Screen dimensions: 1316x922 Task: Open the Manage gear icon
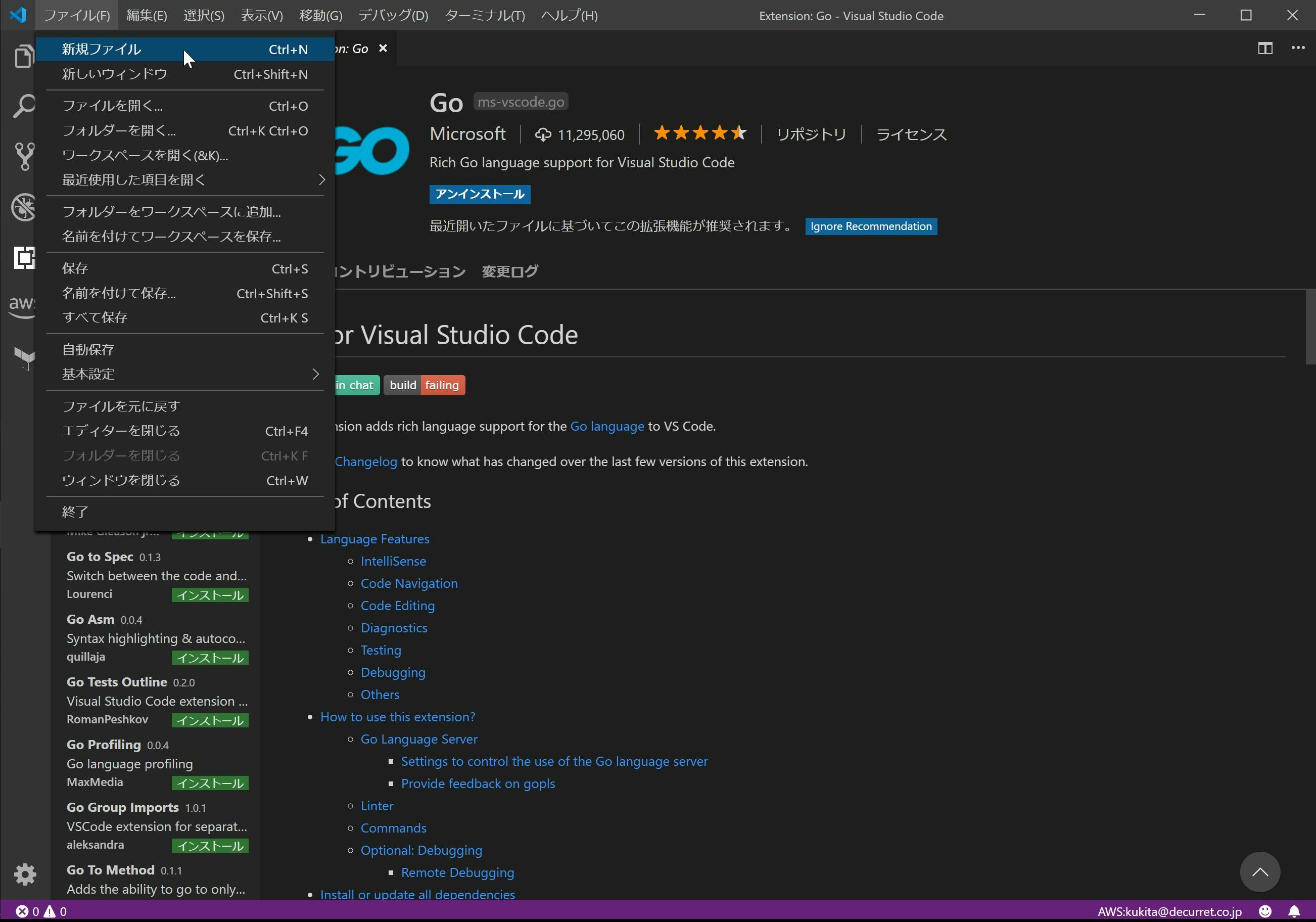25,874
